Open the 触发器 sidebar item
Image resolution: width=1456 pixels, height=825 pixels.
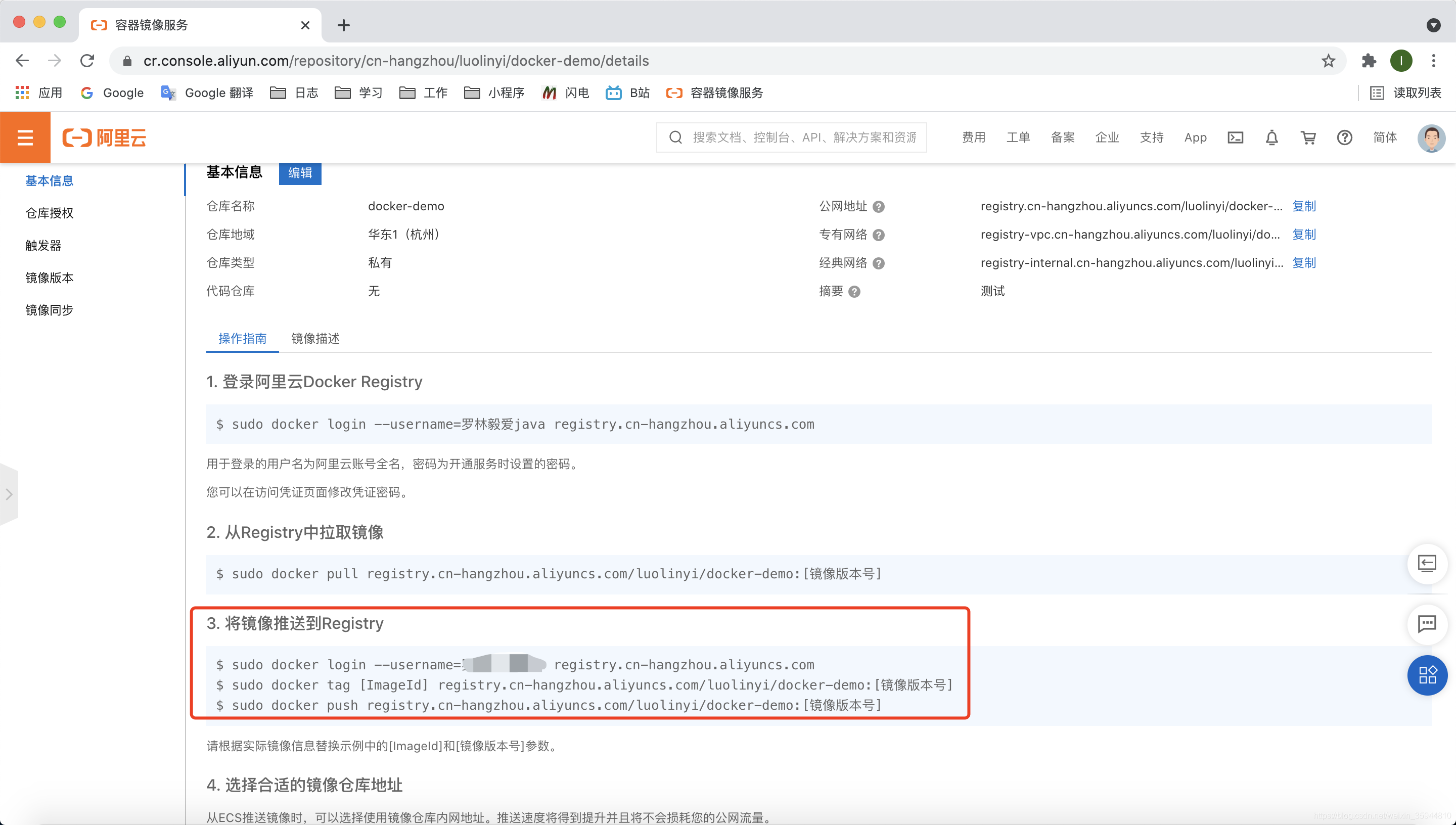coord(43,245)
